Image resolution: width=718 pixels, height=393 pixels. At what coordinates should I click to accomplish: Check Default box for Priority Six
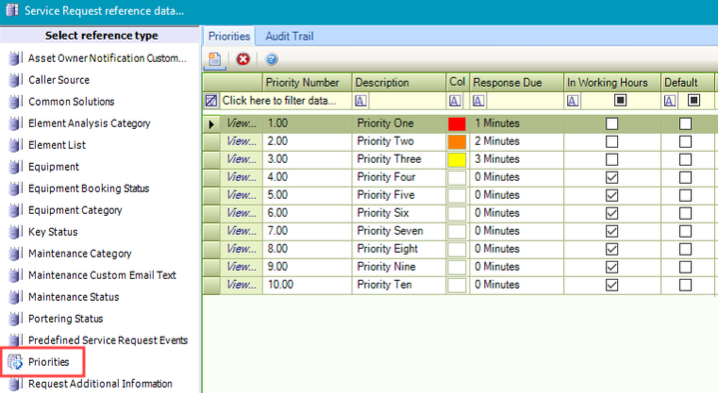pos(685,213)
